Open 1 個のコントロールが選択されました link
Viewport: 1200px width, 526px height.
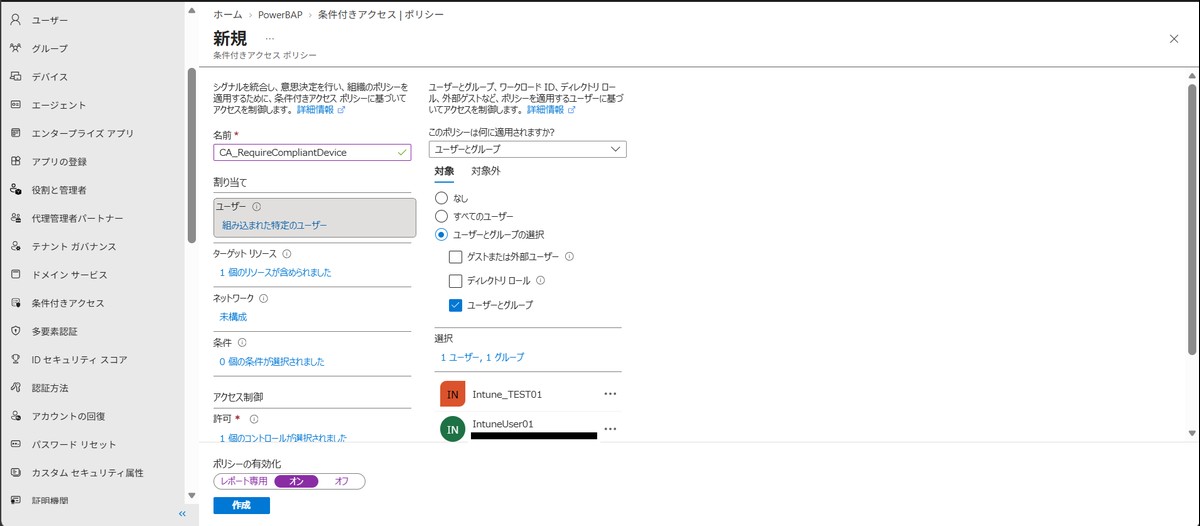[x=283, y=438]
